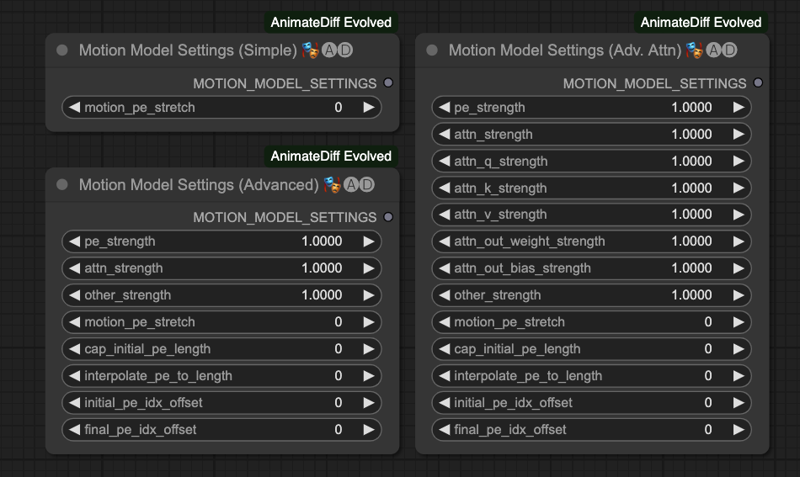Click the attn_v_strength value field
800x477 pixels.
pos(591,214)
